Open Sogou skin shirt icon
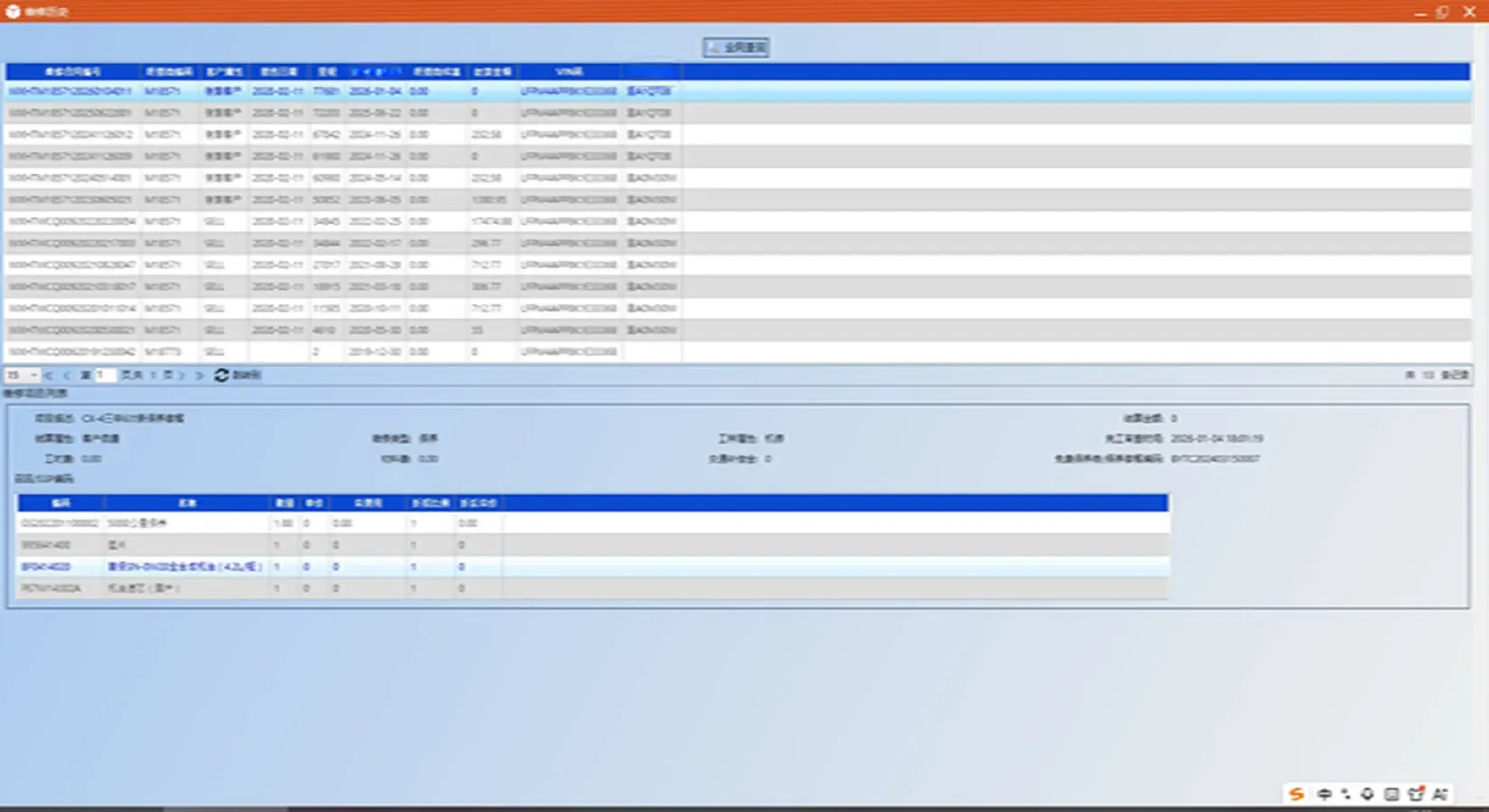Image resolution: width=1489 pixels, height=812 pixels. point(1416,794)
